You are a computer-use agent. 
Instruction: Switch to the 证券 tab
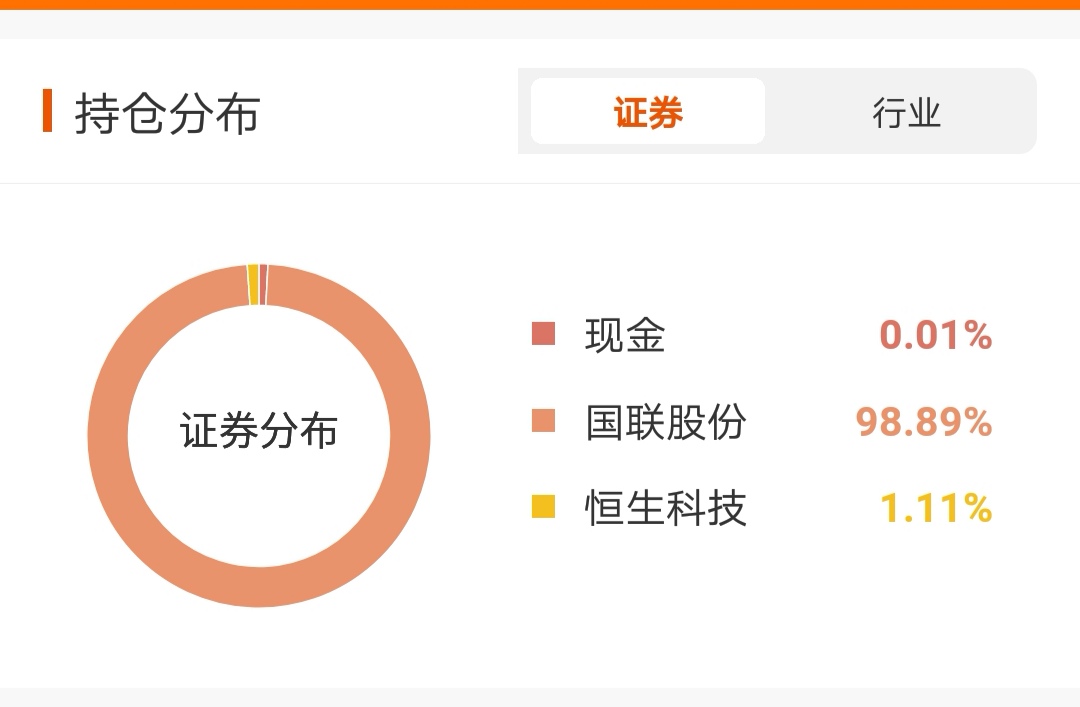tap(647, 112)
